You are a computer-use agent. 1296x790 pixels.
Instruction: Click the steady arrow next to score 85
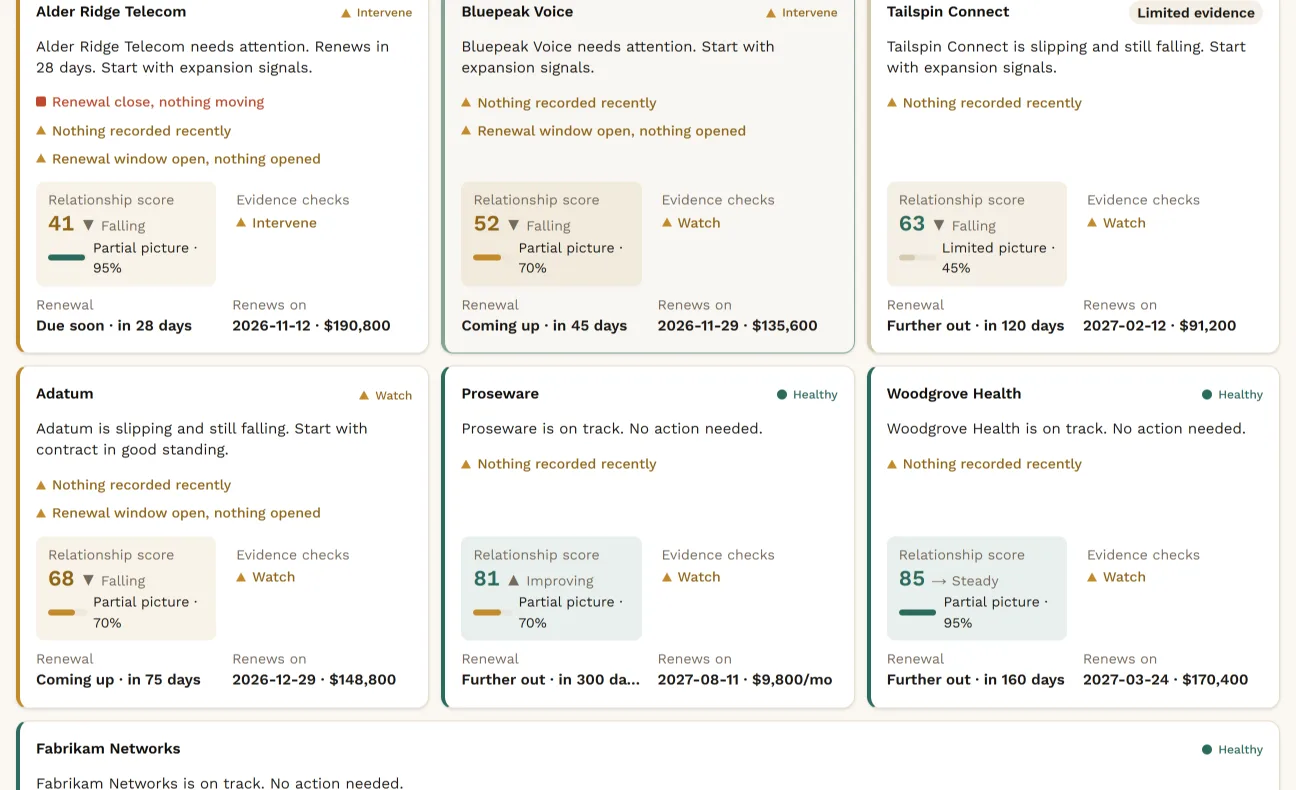[x=939, y=580]
